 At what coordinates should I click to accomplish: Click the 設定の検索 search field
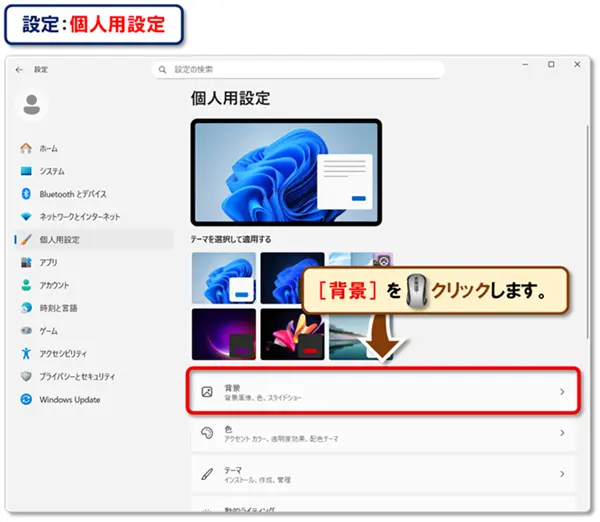(x=298, y=70)
